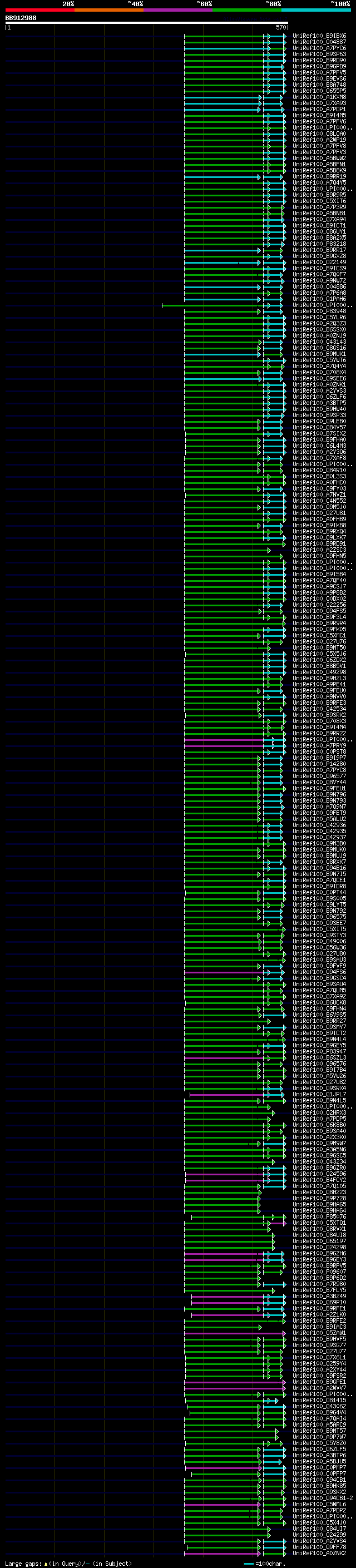This screenshot has height=1568, width=356.
Task: Open hit UniRef100_Q1PAH6
Action: tap(319, 299)
